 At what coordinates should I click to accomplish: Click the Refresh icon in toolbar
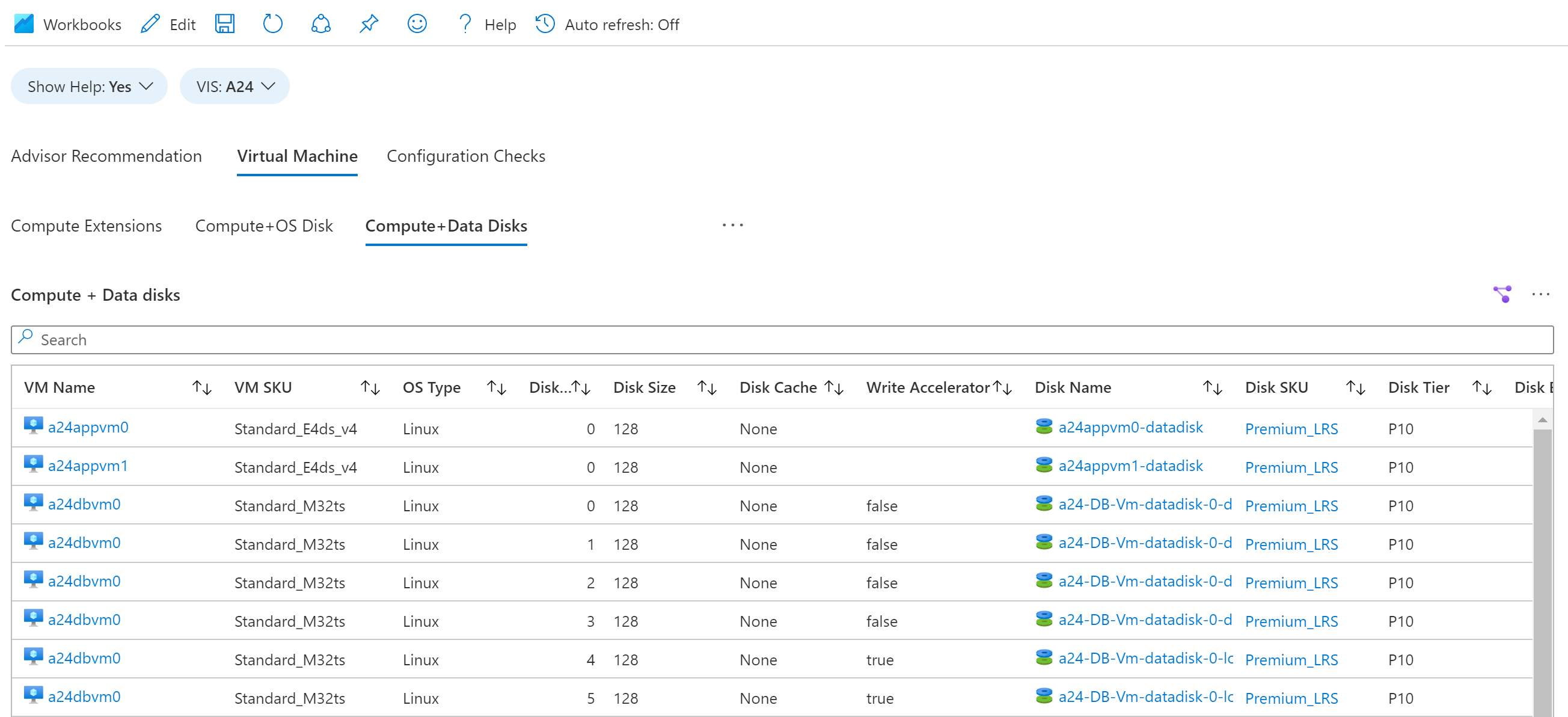pos(272,25)
